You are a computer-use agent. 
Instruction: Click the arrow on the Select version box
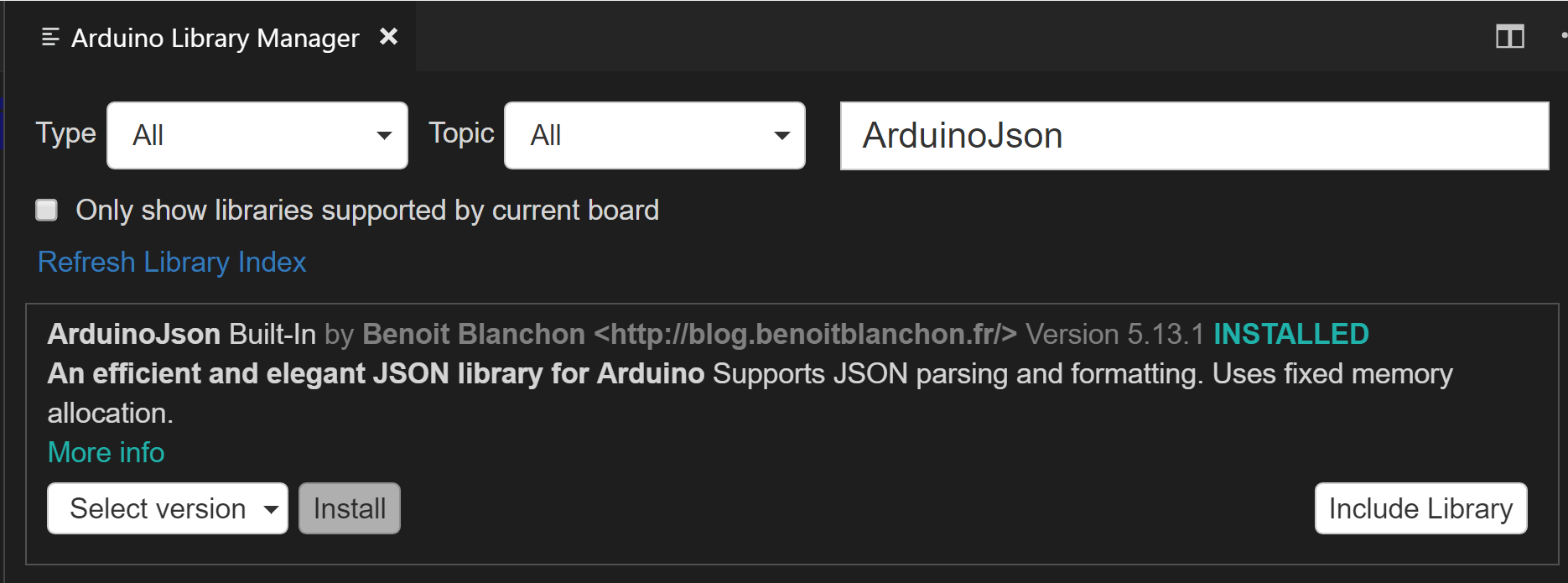270,508
